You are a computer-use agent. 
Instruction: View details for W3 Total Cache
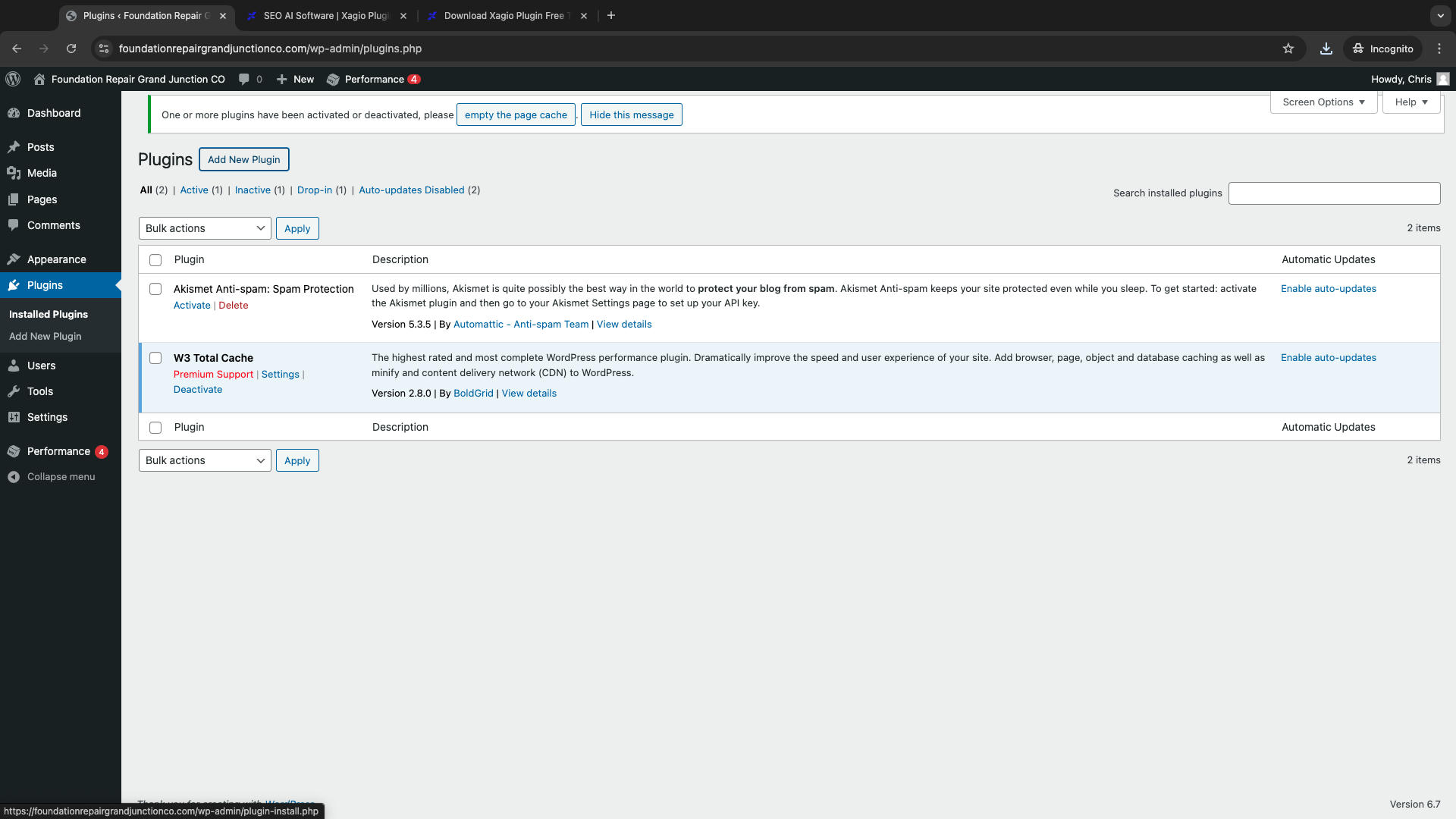(529, 394)
